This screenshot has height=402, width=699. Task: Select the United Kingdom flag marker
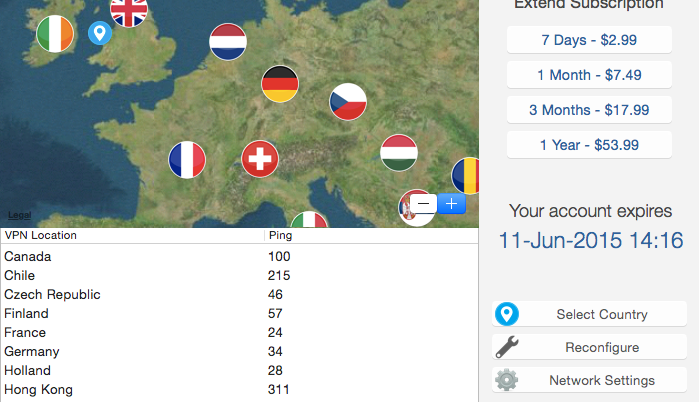coord(128,10)
